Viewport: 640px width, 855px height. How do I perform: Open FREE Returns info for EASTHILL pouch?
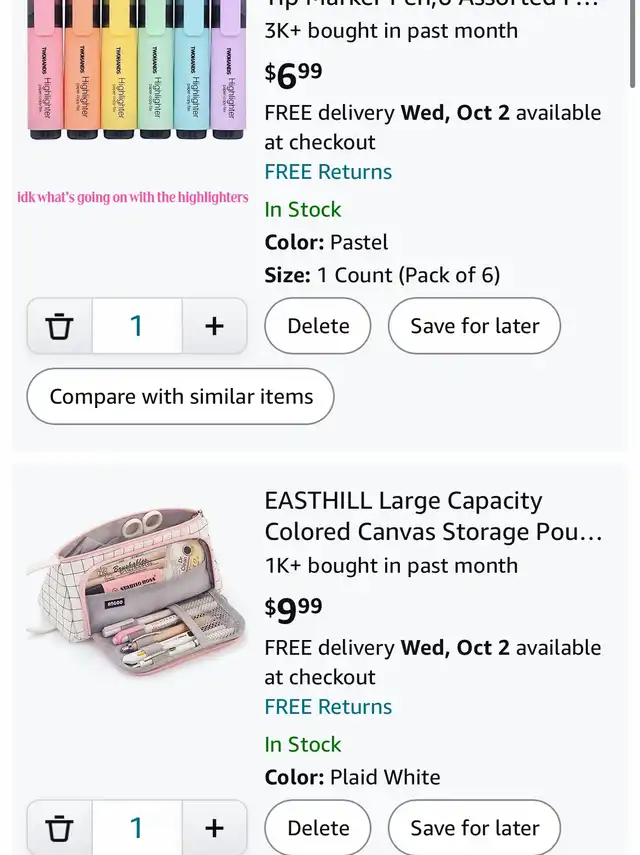click(x=328, y=707)
